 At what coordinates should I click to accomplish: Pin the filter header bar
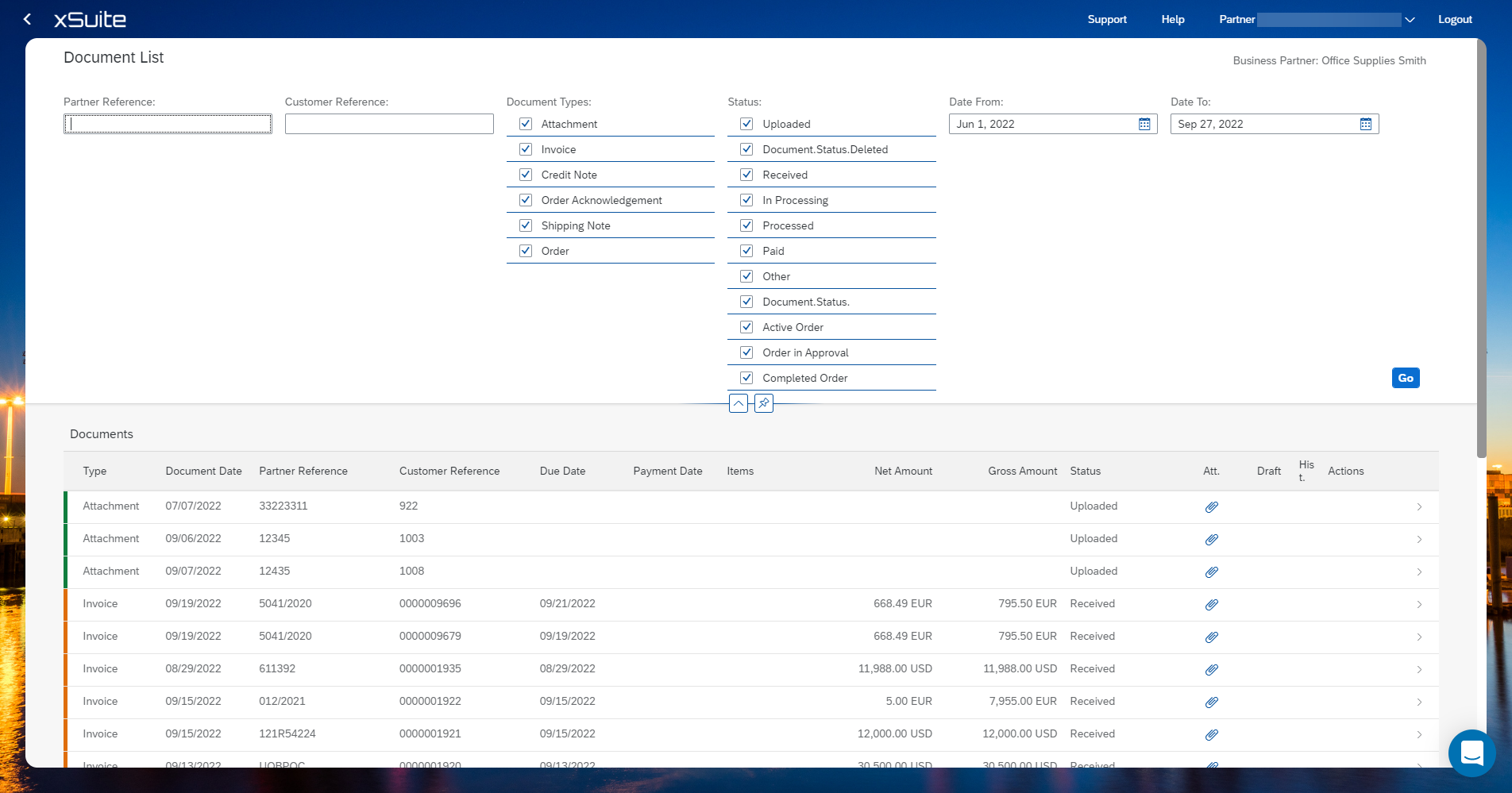(763, 403)
